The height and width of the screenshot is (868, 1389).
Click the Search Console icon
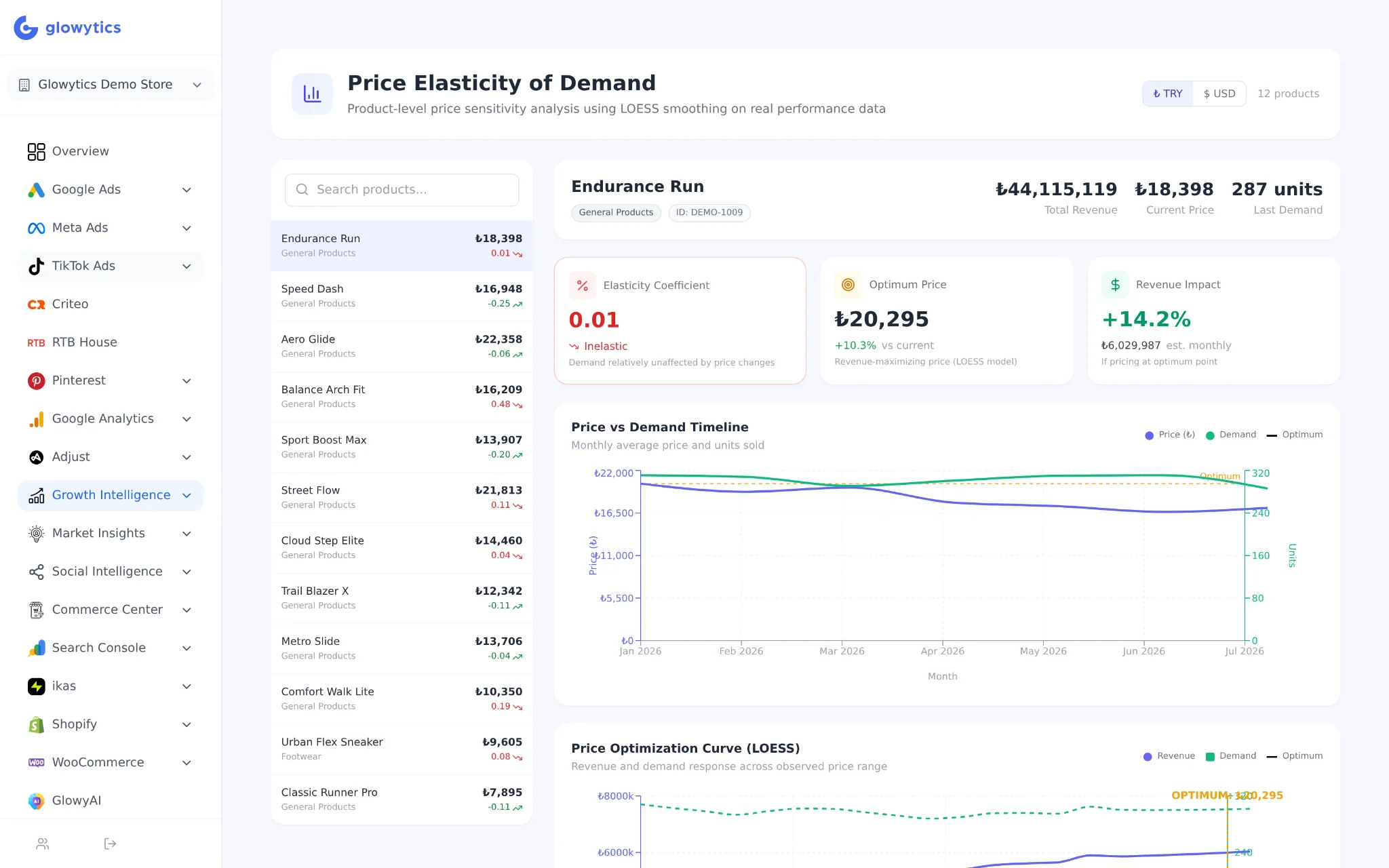(36, 648)
